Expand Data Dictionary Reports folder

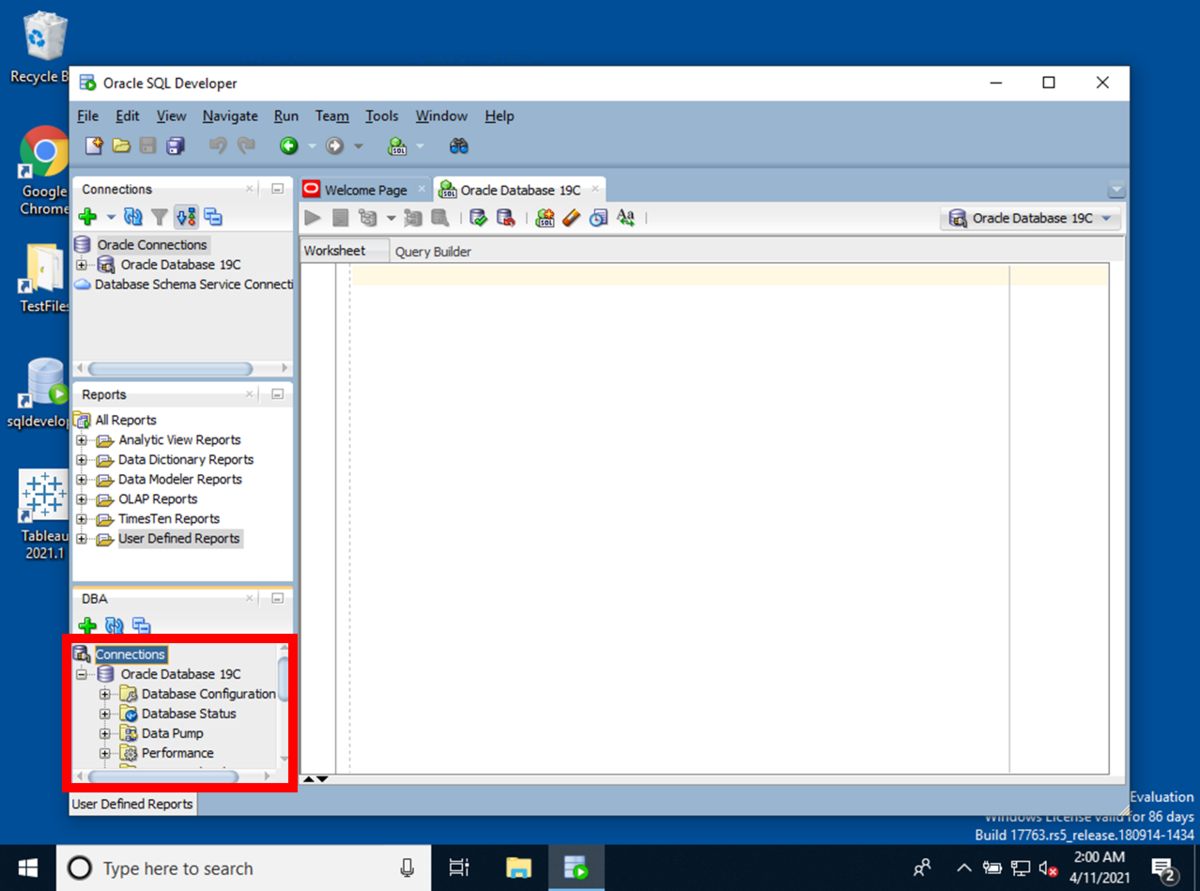82,460
